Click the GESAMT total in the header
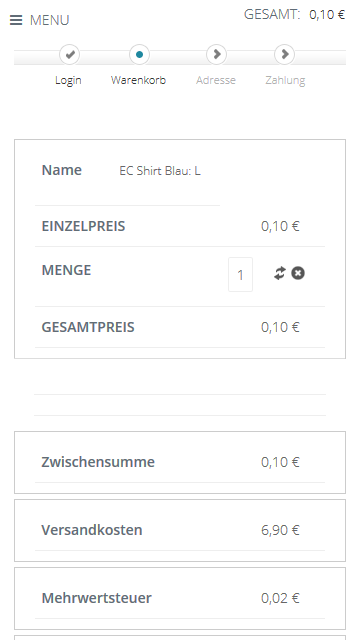The height and width of the screenshot is (640, 360). (x=295, y=15)
